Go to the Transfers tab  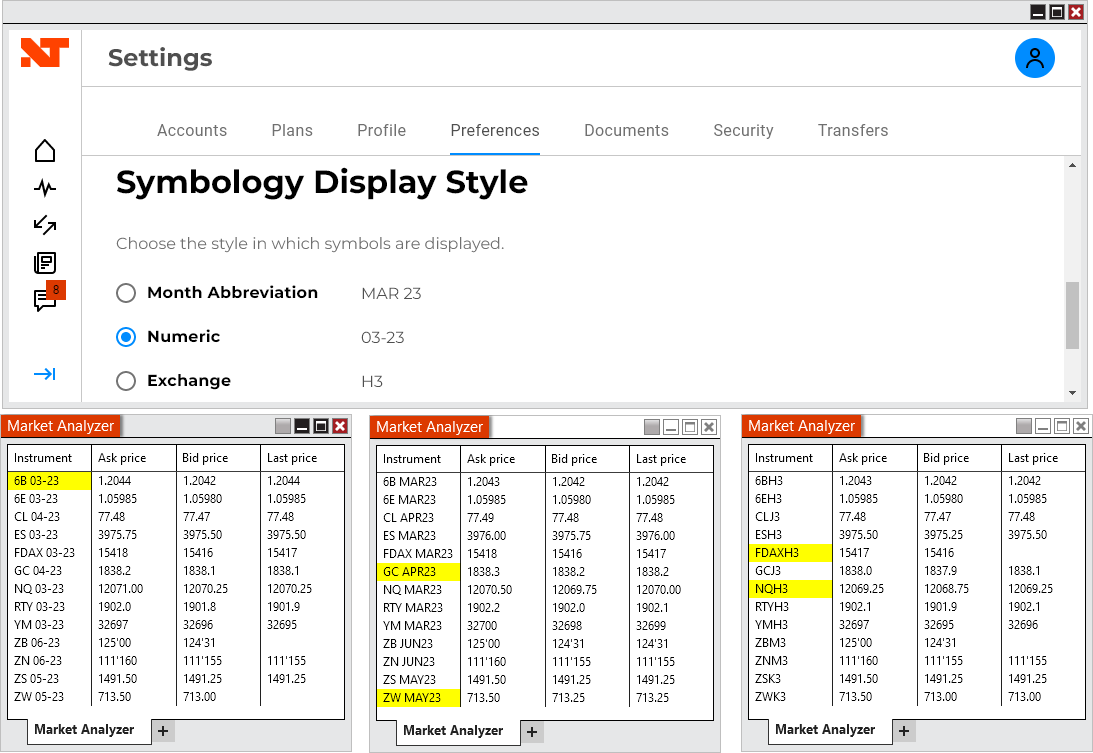[853, 131]
